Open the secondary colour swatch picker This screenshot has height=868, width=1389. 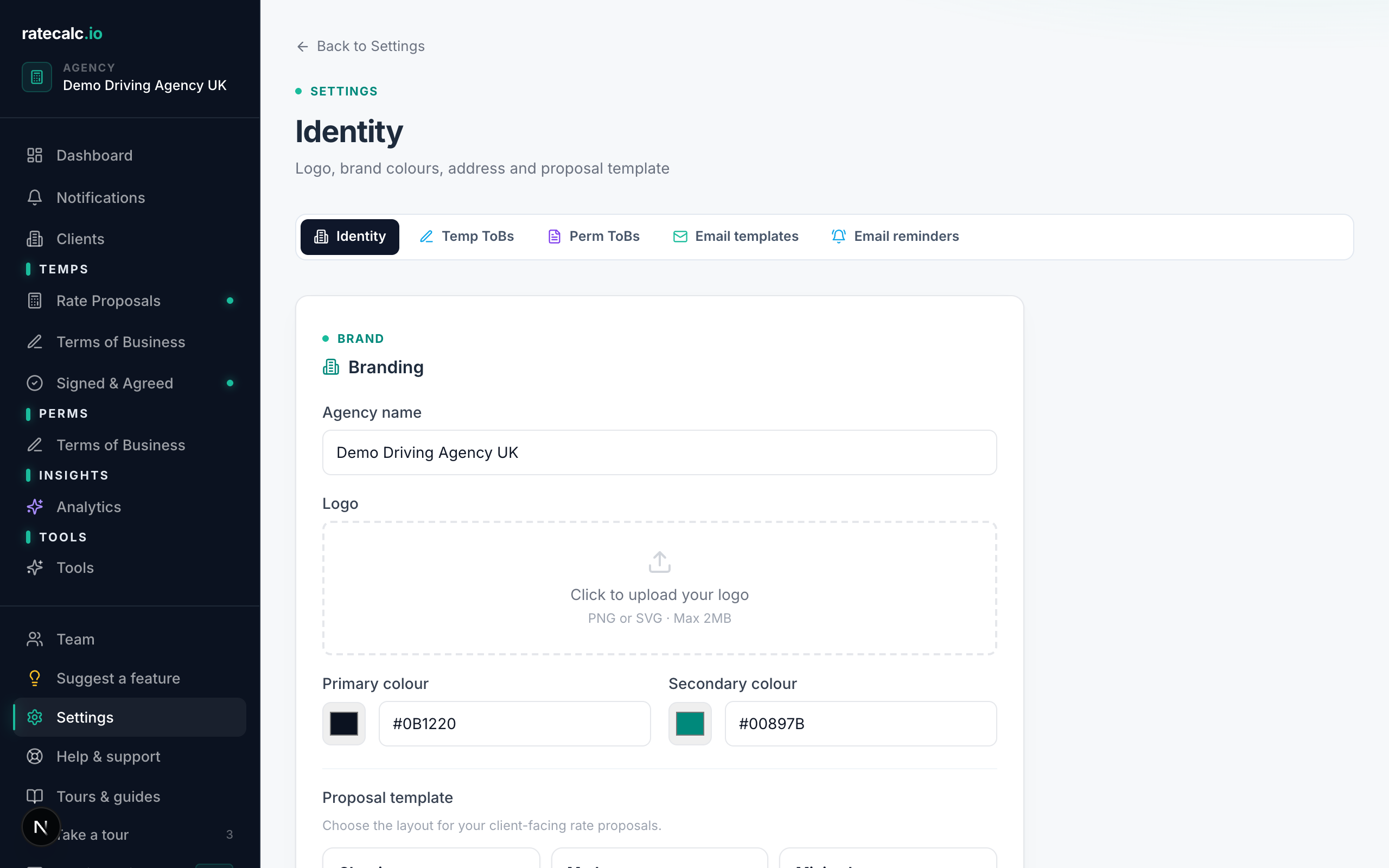tap(690, 723)
